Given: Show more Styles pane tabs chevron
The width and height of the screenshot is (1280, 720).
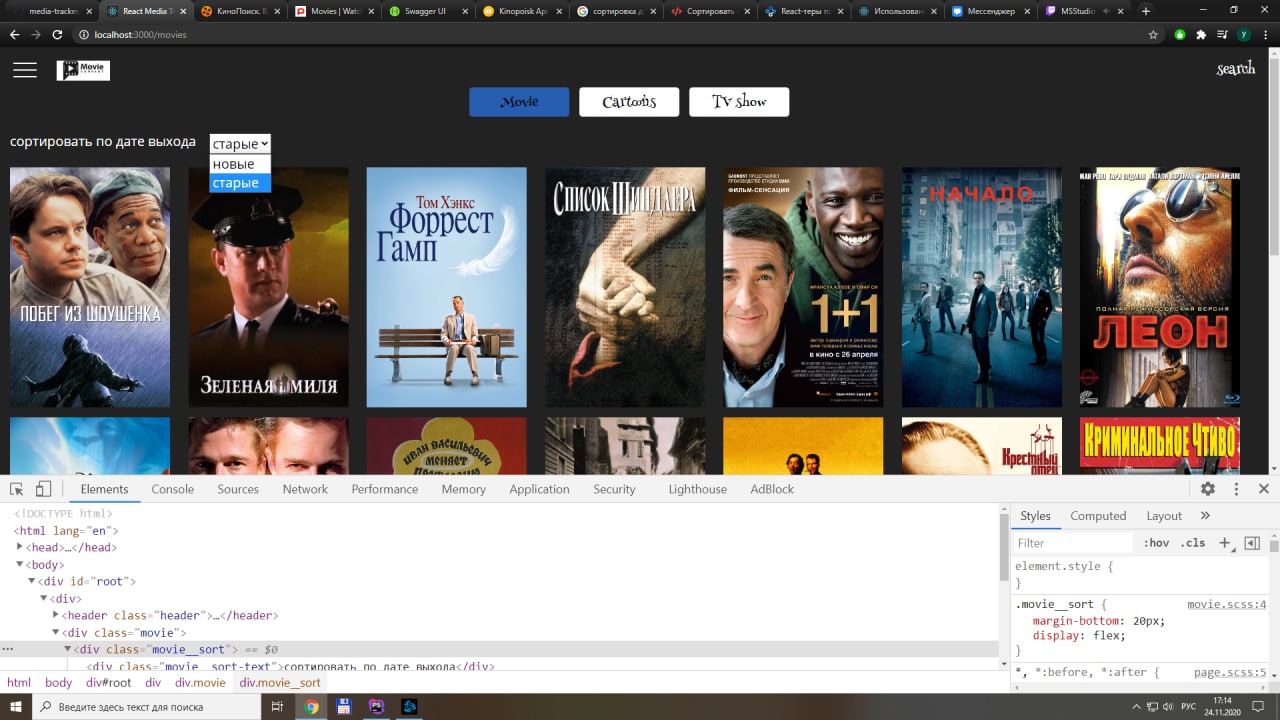Looking at the screenshot, I should (x=1205, y=516).
